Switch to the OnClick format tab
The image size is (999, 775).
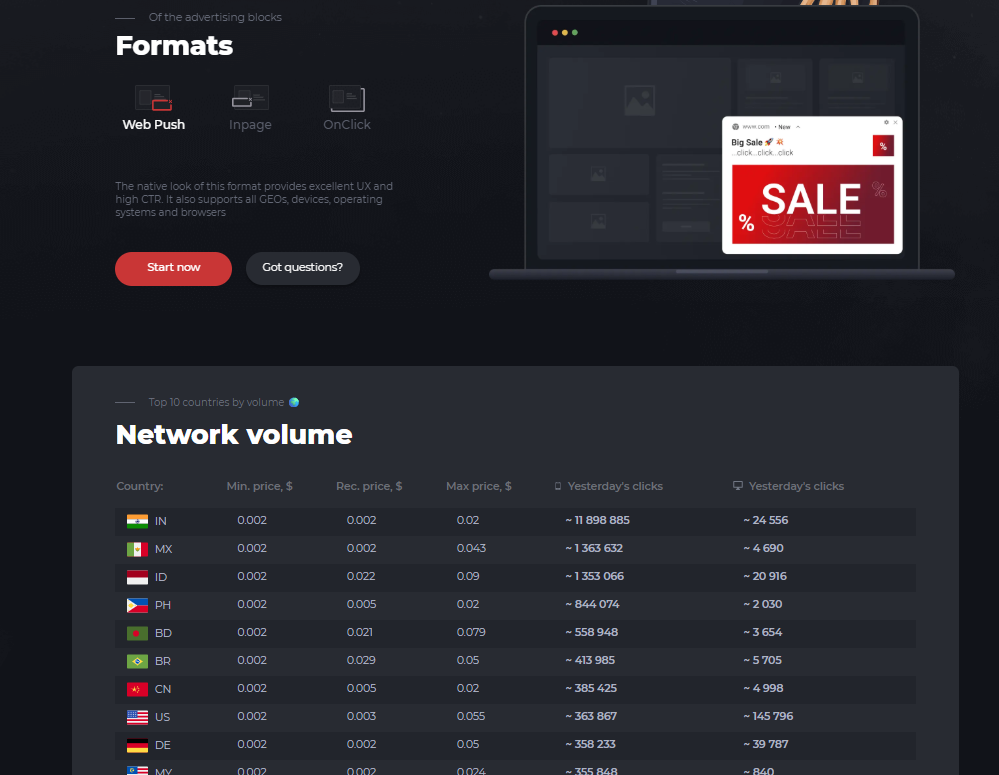[347, 125]
